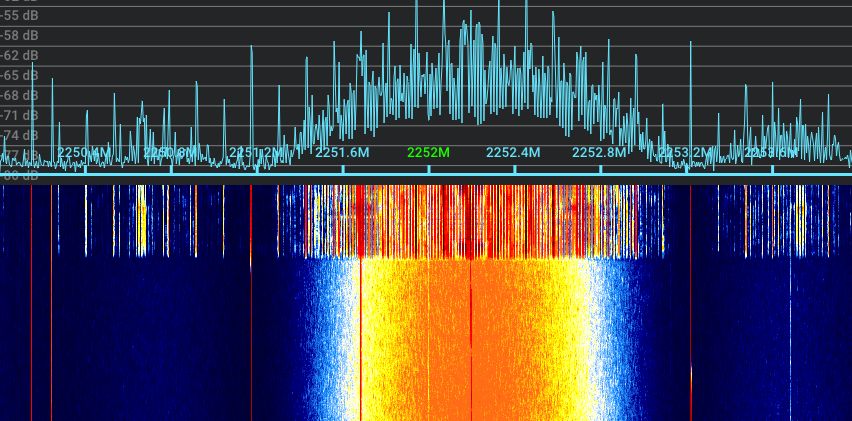Click the 2253.2M frequency label
852x421 pixels.
click(x=685, y=153)
